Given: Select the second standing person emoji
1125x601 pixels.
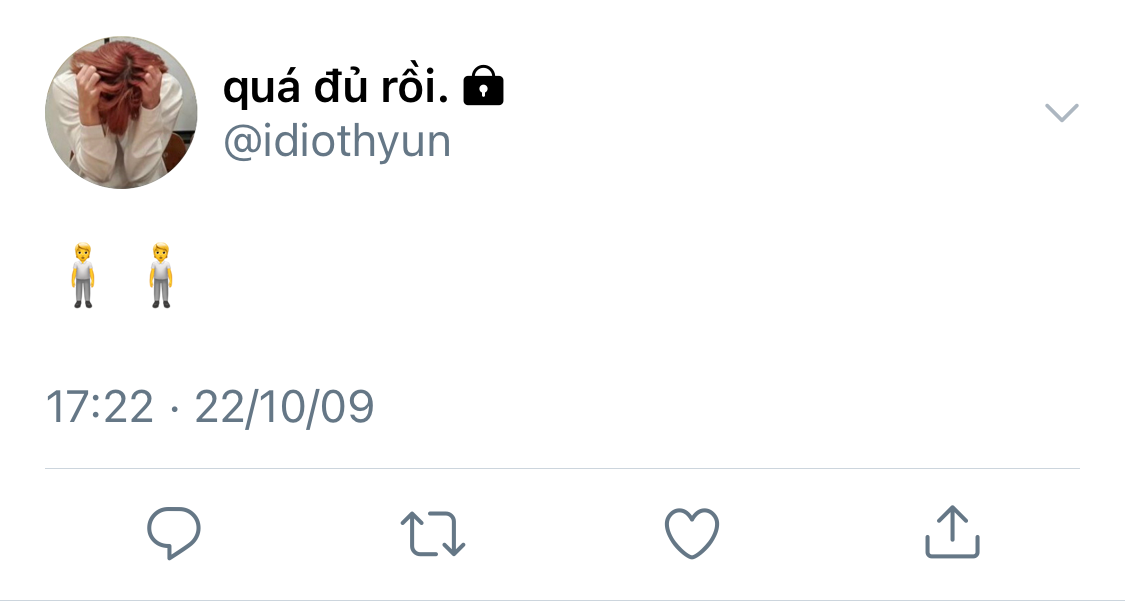Looking at the screenshot, I should (161, 275).
